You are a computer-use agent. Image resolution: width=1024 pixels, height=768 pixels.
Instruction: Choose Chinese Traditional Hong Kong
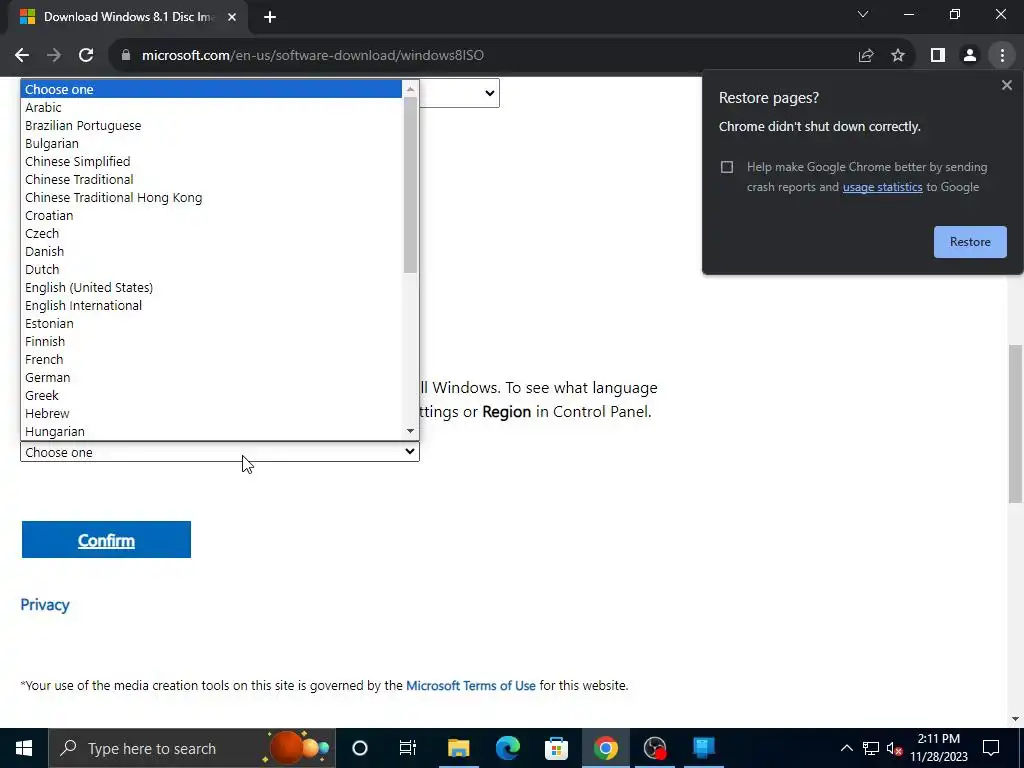pyautogui.click(x=211, y=197)
